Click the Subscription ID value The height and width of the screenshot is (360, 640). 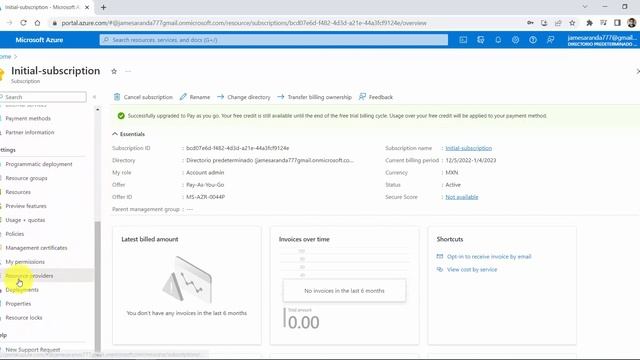pyautogui.click(x=238, y=148)
